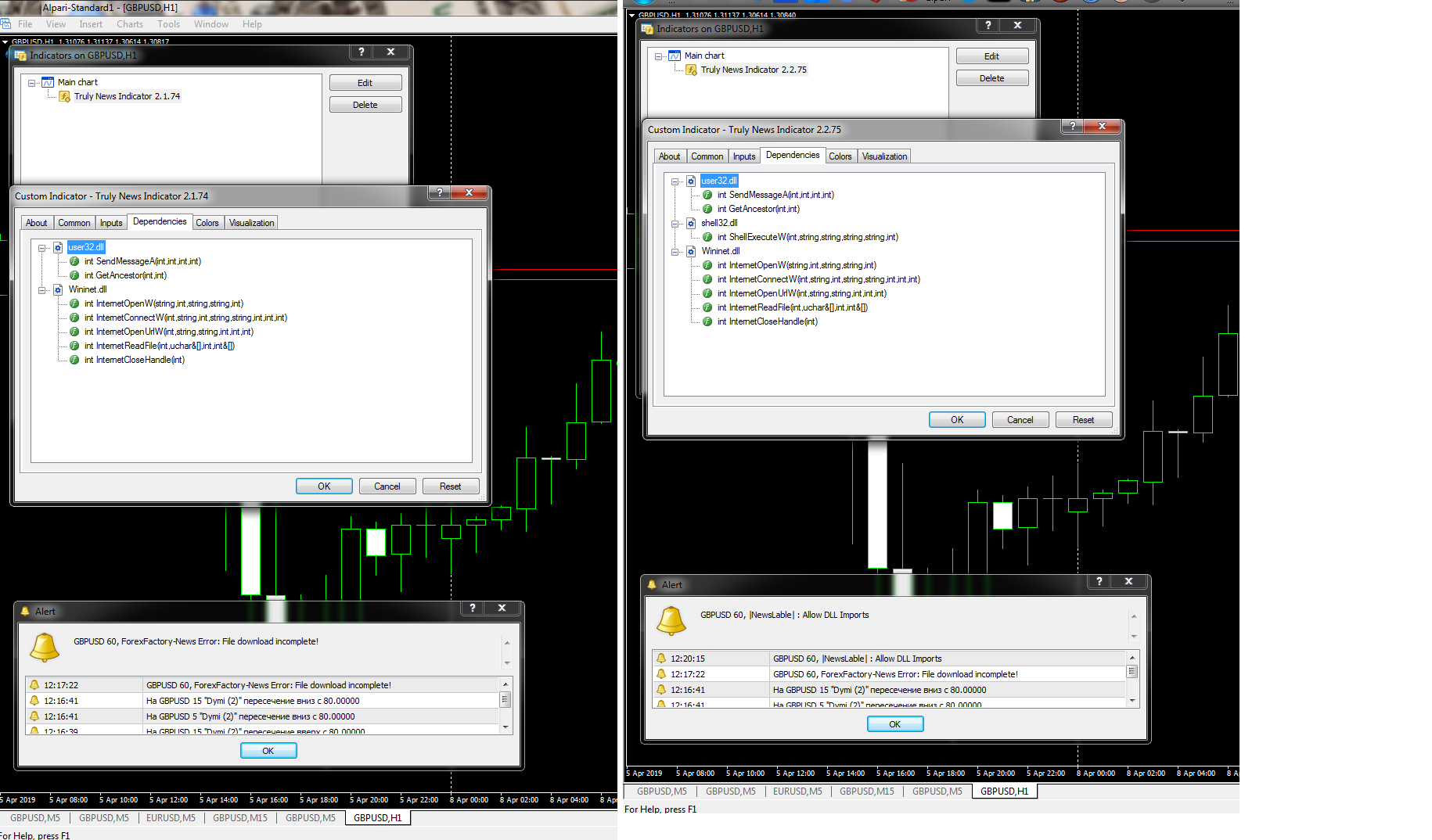Click Edit in right Indicators on GBPUSD,H1 dialog
This screenshot has width=1432, height=840.
[x=992, y=56]
